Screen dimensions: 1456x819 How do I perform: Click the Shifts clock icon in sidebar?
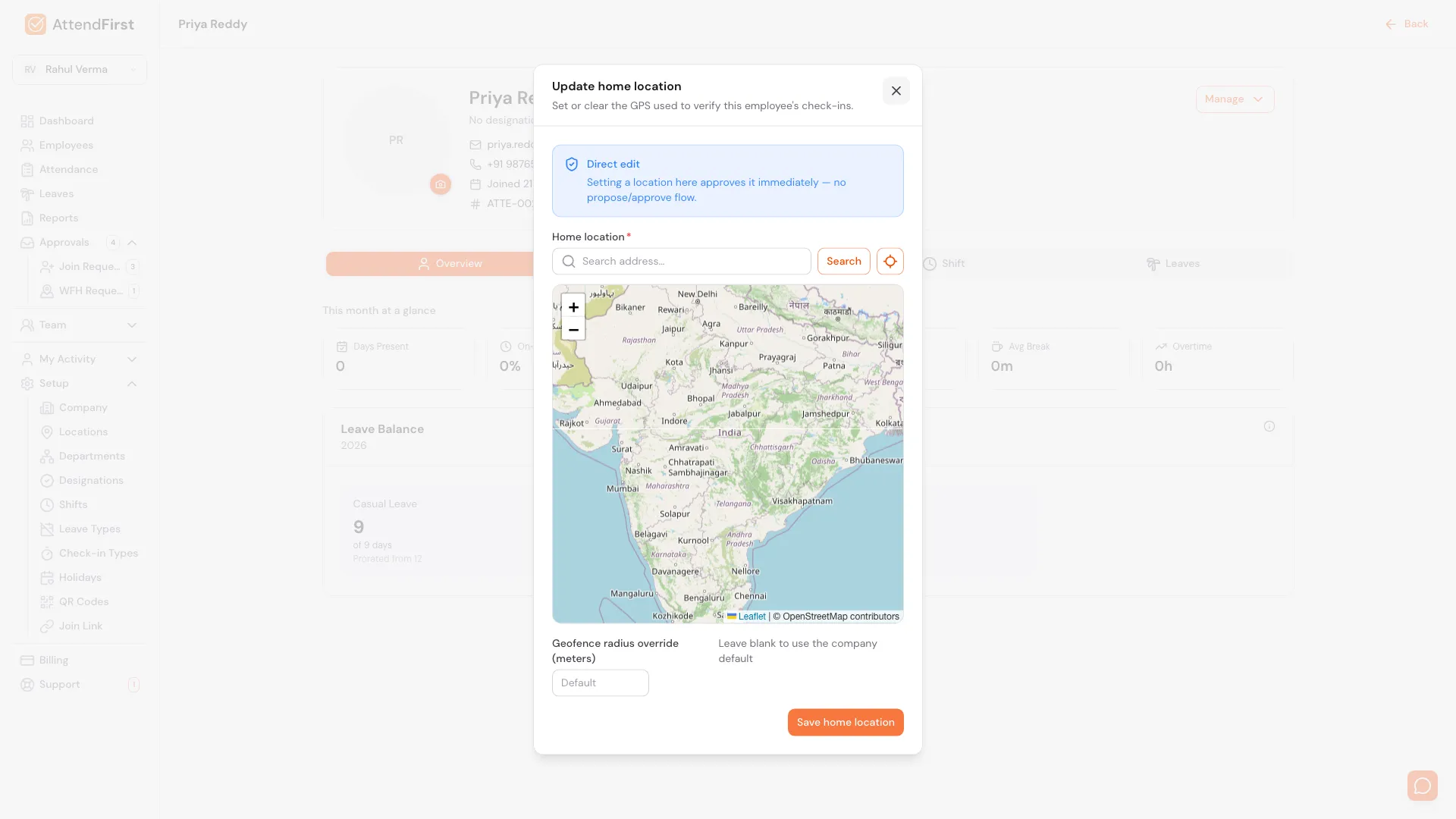(47, 505)
